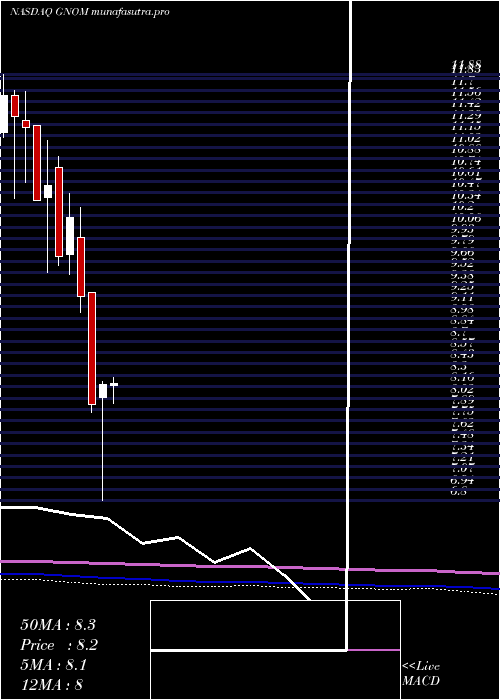Select the Price : 8.2 reading
Screen dimensions: 500x700
(x=59, y=645)
